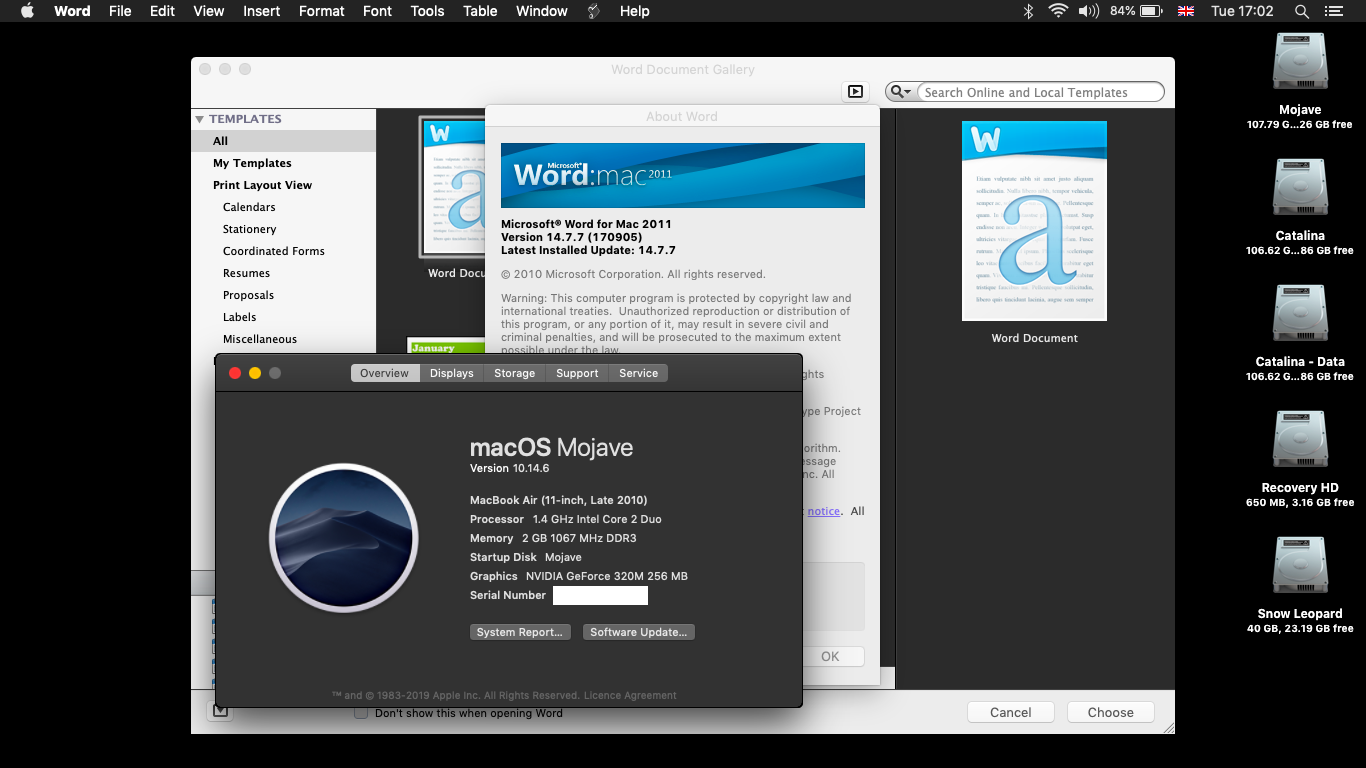Open the Edit menu
The height and width of the screenshot is (768, 1366).
click(162, 11)
